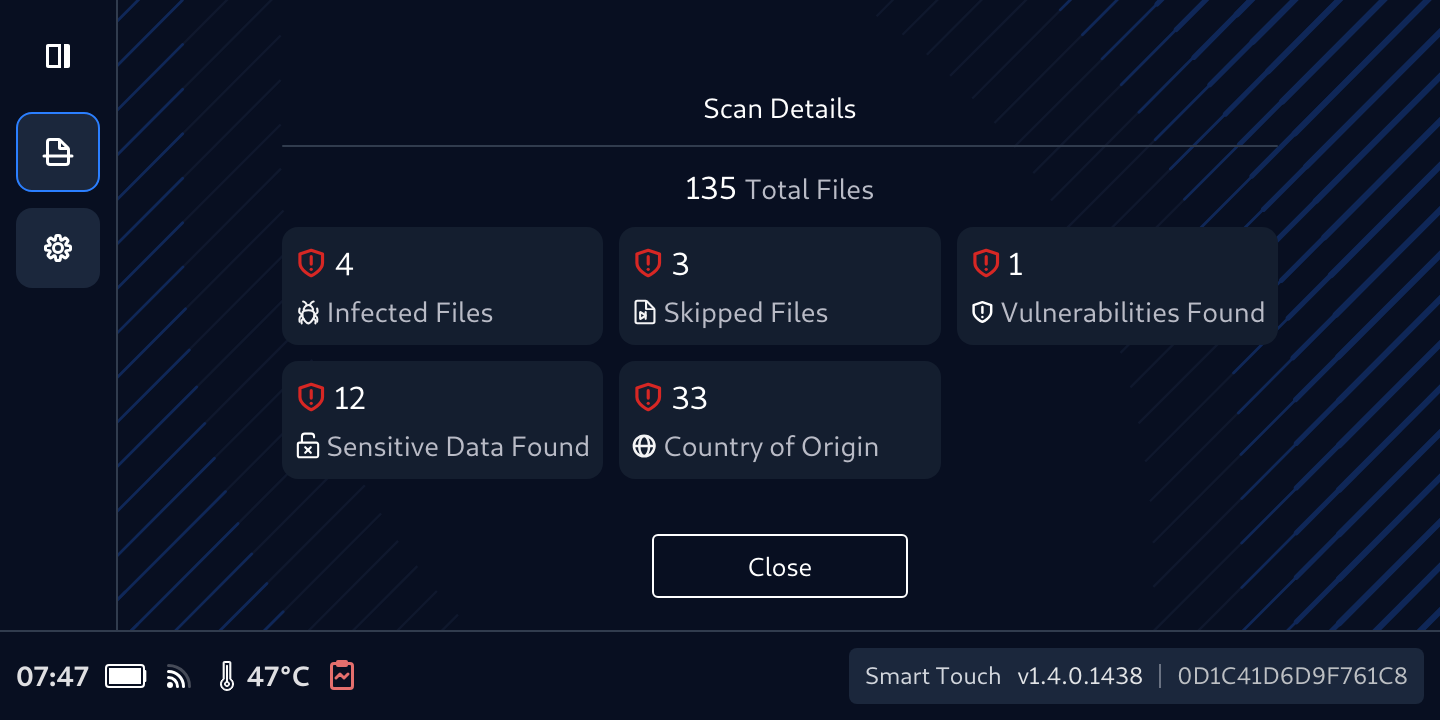The width and height of the screenshot is (1440, 720).
Task: Toggle the sidebar panel icon
Action: [x=58, y=56]
